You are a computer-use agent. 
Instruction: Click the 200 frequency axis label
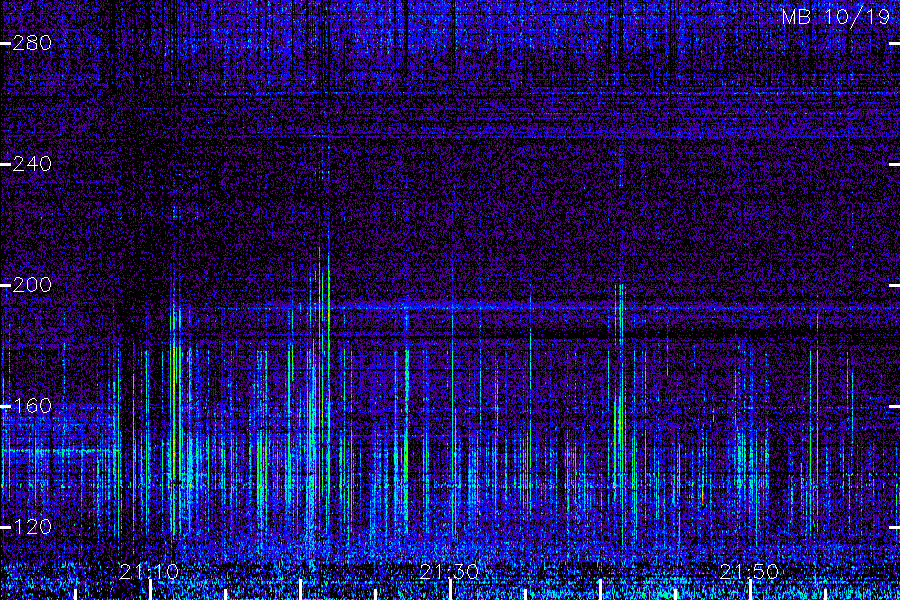coord(32,285)
